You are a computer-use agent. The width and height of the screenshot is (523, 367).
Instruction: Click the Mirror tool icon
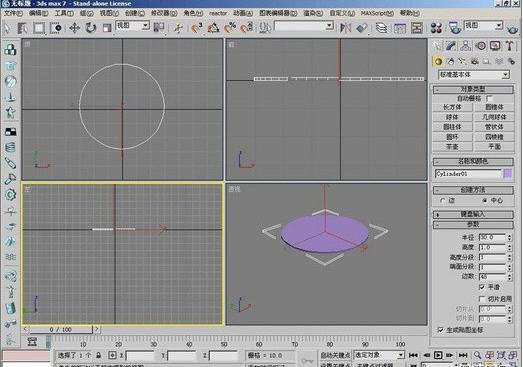[346, 28]
